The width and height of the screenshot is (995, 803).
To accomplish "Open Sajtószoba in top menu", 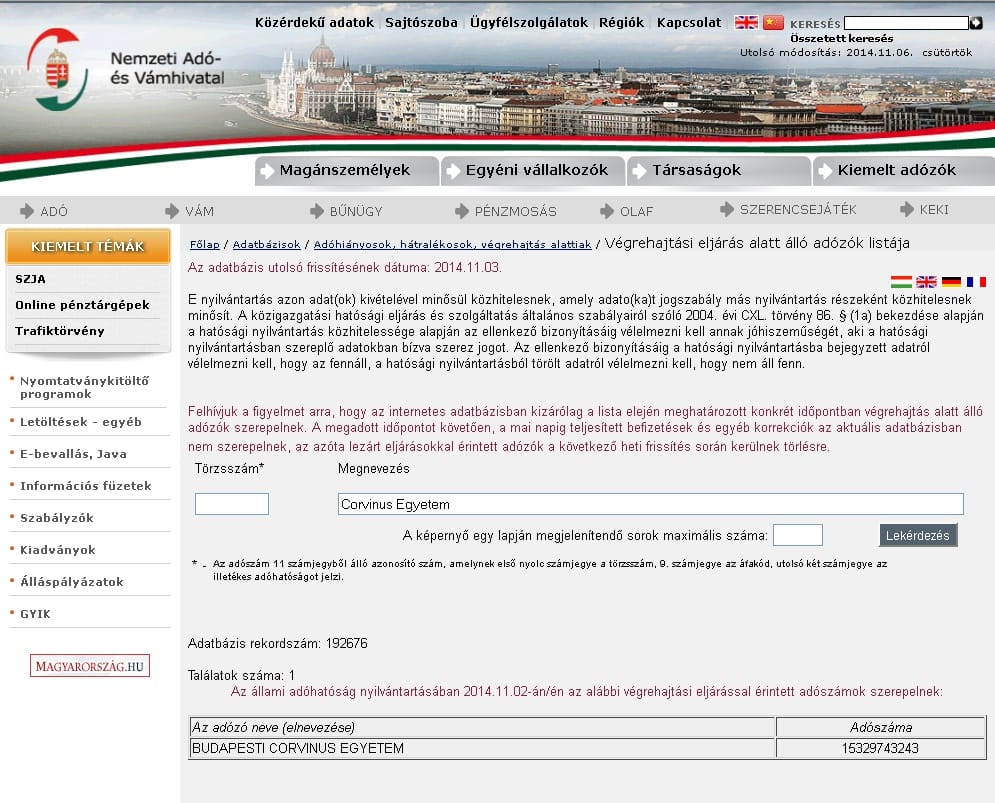I will 421,23.
